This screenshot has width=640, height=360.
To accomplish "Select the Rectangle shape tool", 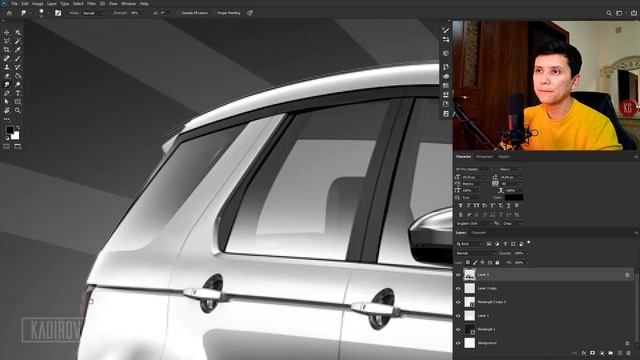I will 18,102.
